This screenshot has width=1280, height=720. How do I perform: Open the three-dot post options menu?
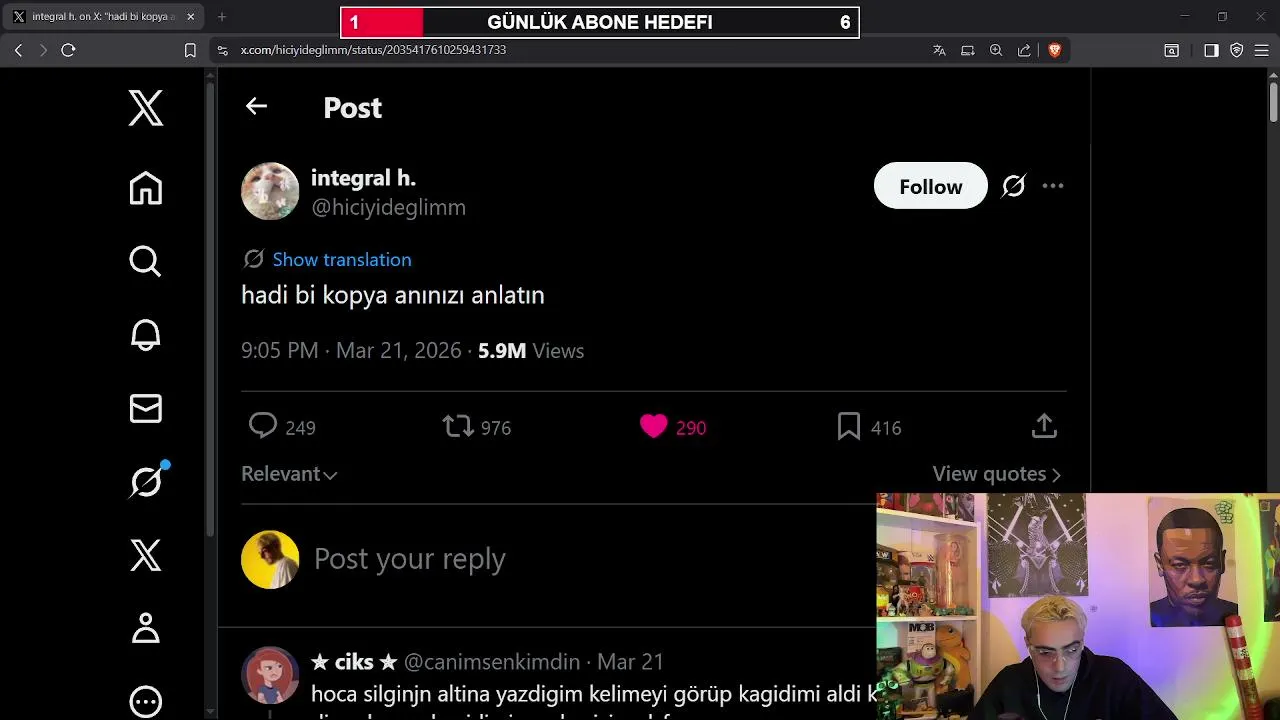click(1053, 186)
